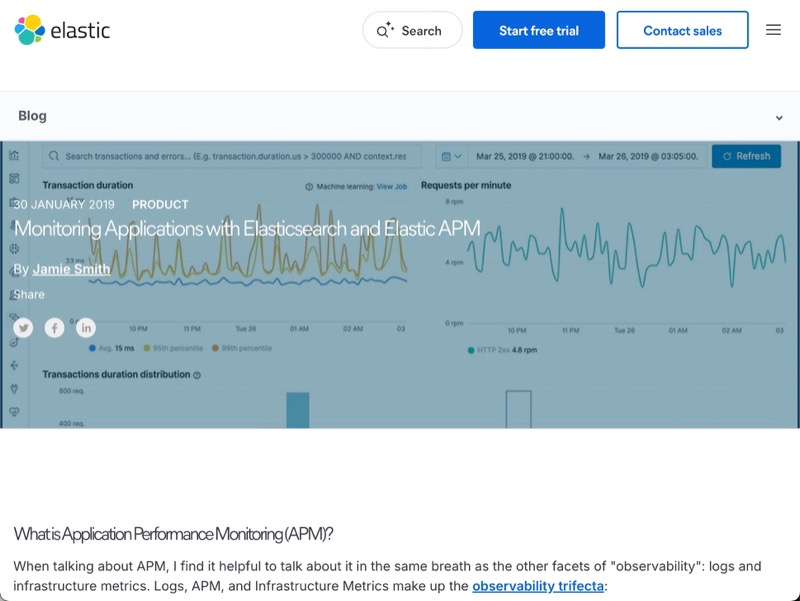Share article on Twitter
Viewport: 800px width, 601px height.
tap(23, 327)
